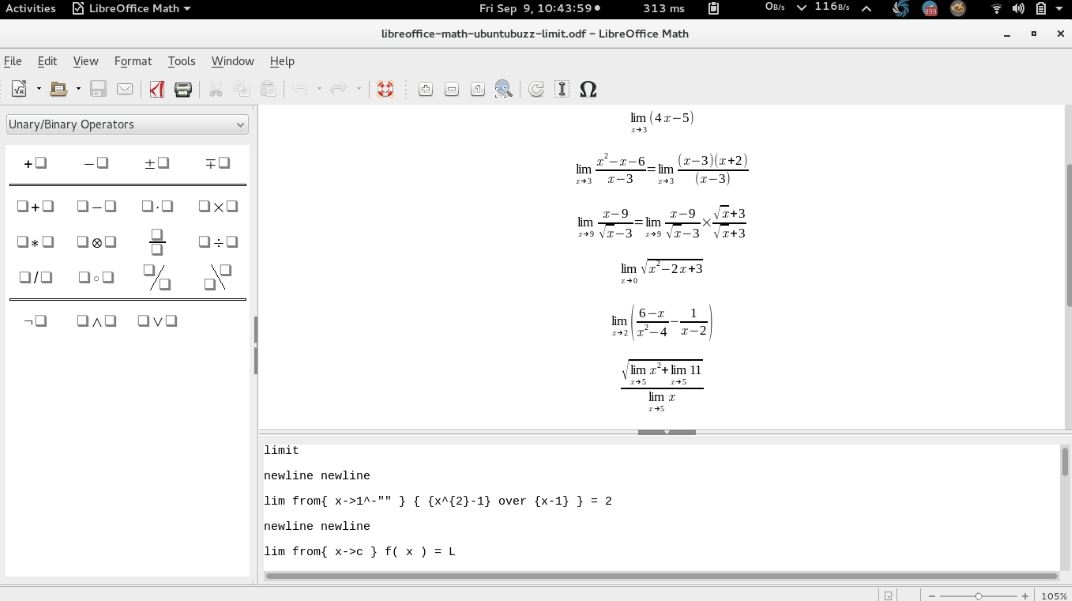Save the current formula document
Screen dimensions: 1072x601
pyautogui.click(x=97, y=88)
